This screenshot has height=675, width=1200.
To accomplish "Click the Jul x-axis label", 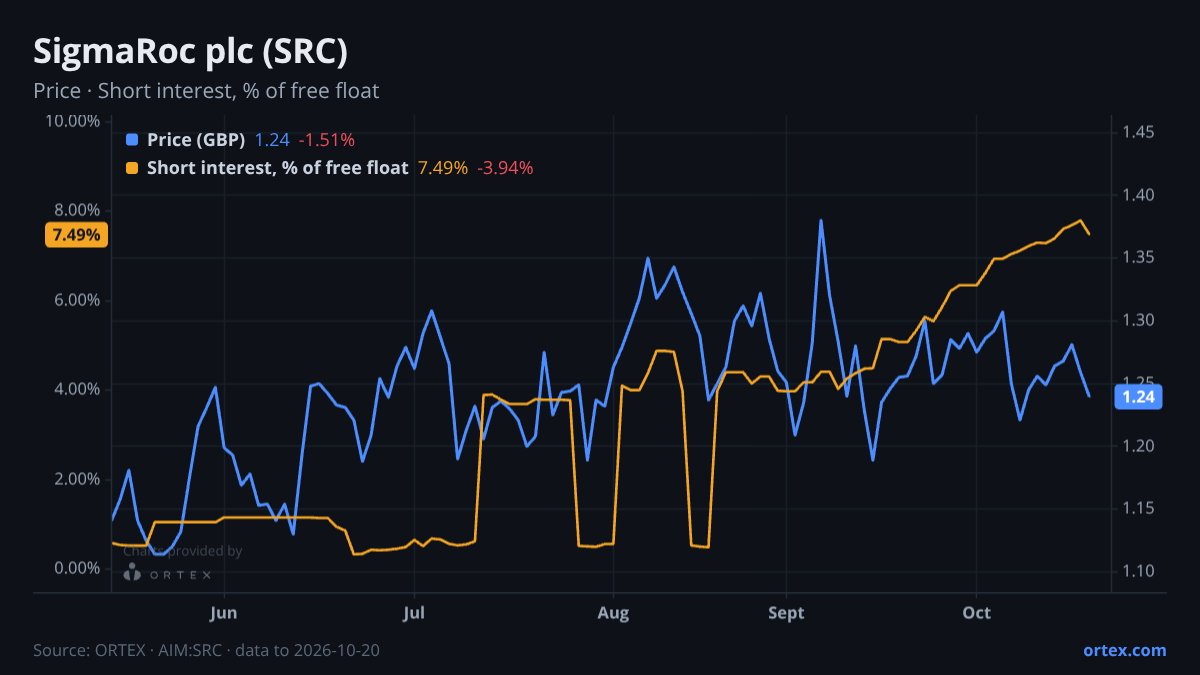I will 413,612.
